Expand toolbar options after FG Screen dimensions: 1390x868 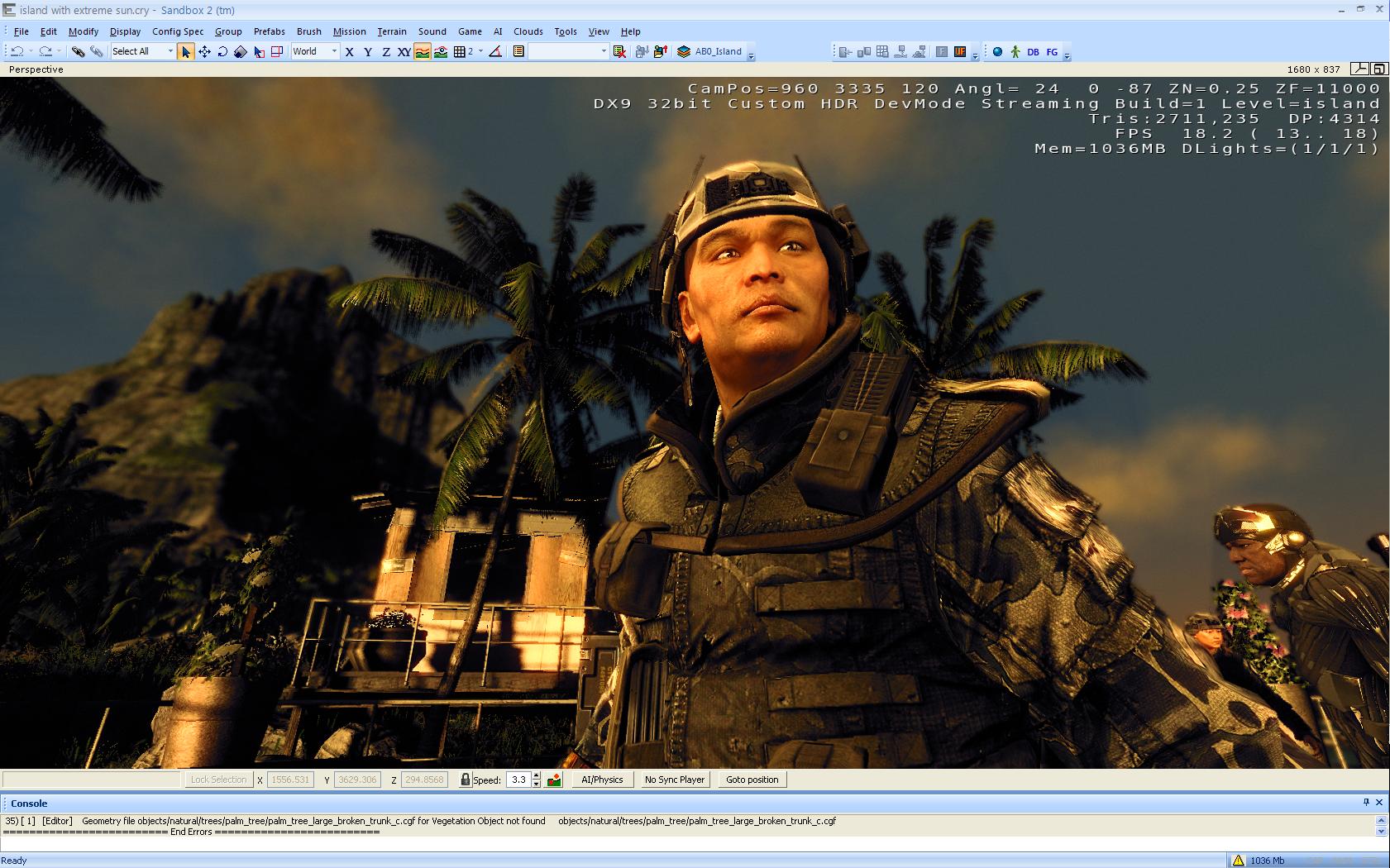(x=1067, y=55)
